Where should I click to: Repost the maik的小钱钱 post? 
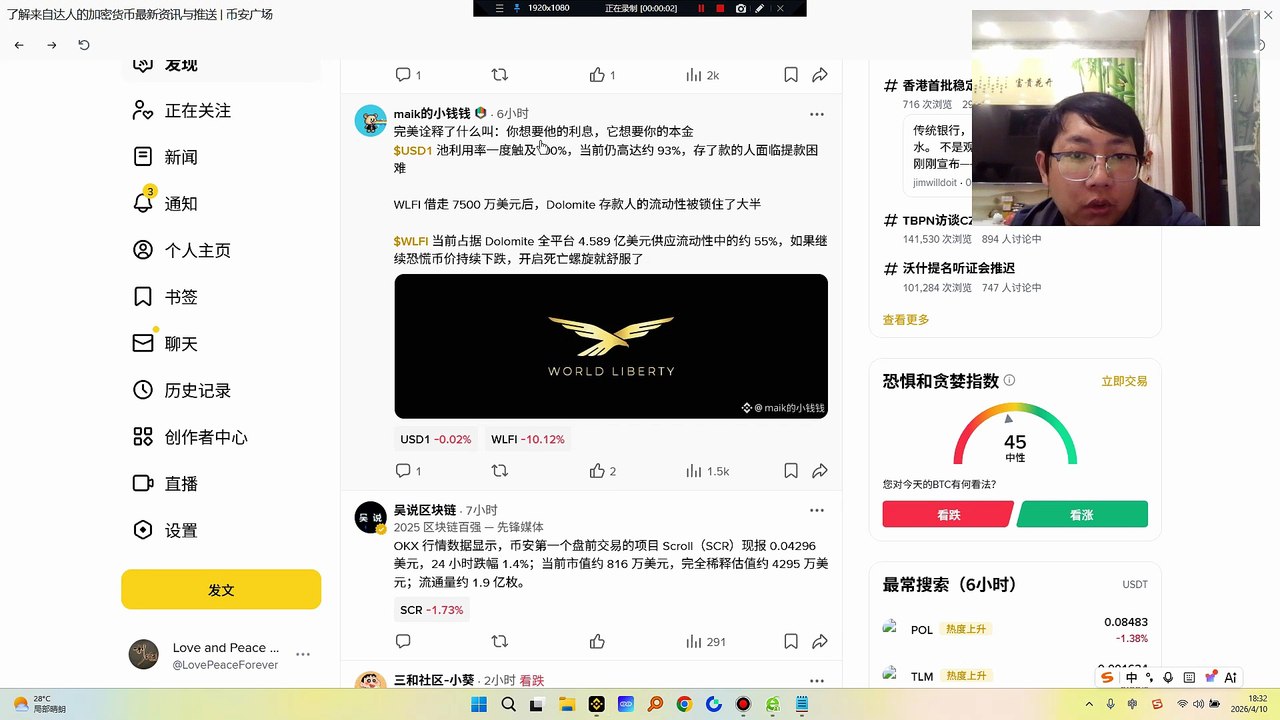[x=500, y=471]
